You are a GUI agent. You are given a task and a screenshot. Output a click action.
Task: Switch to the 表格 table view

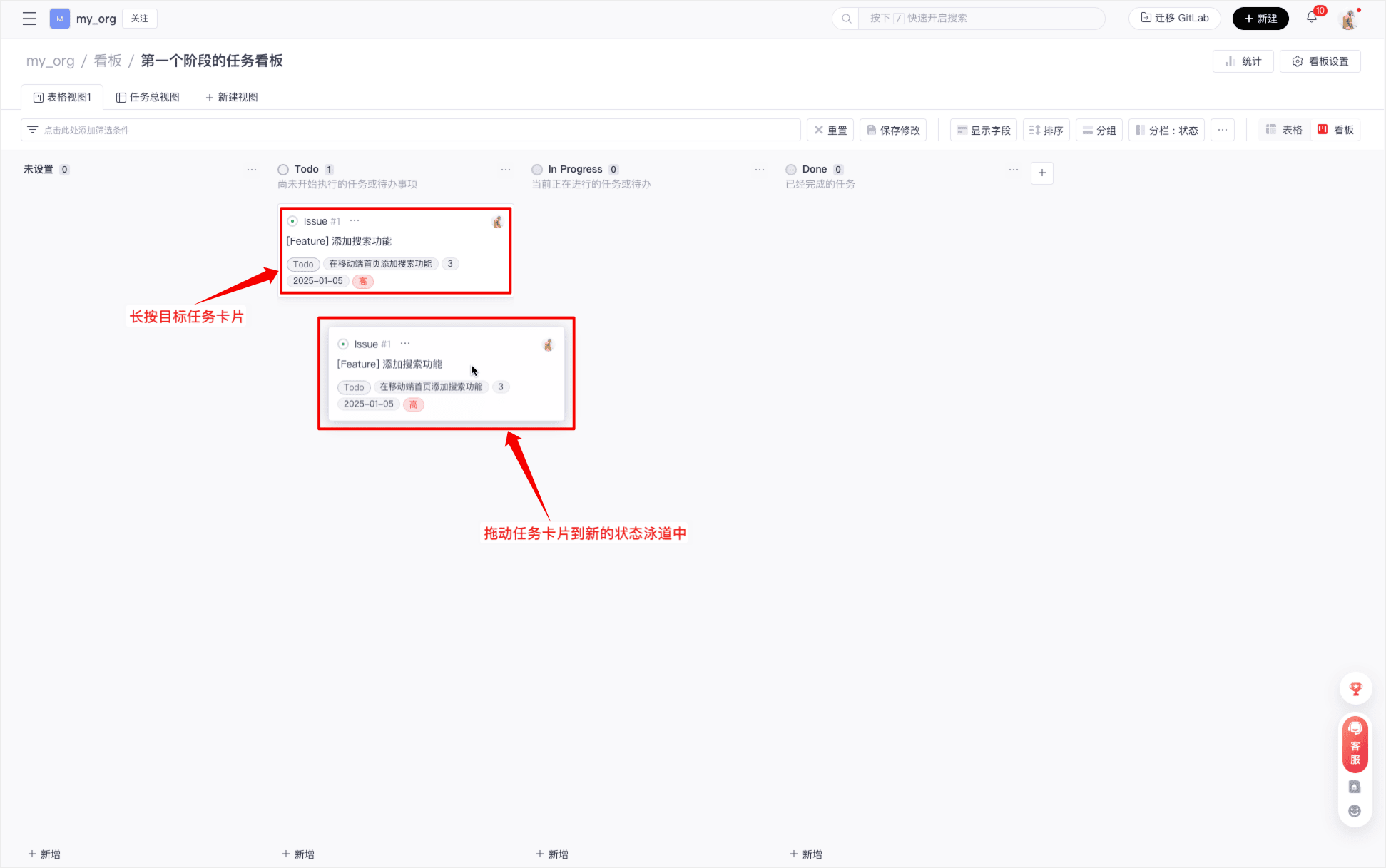1284,130
